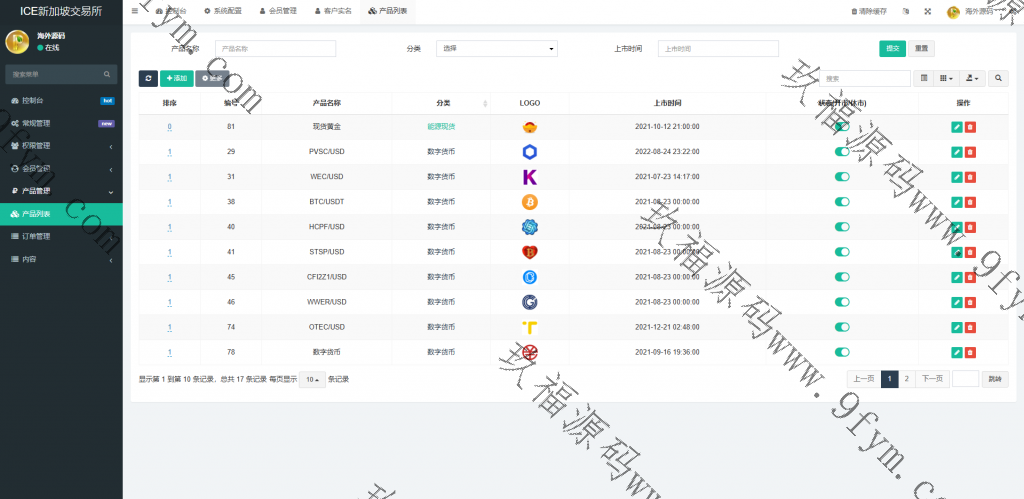Switch to the 系统配置 tab
This screenshot has height=499, width=1024.
pyautogui.click(x=221, y=11)
